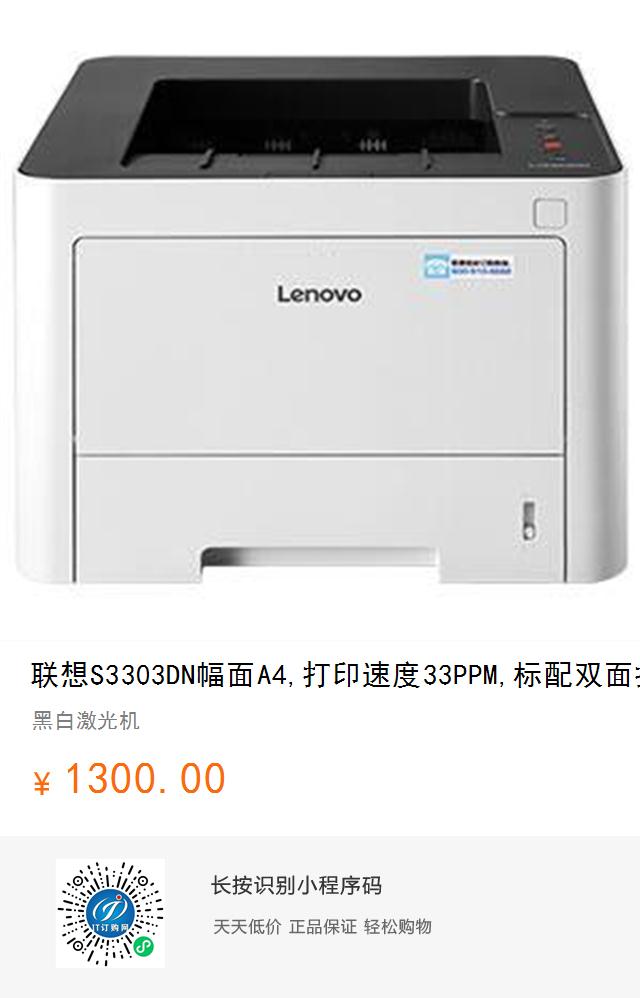
Task: Click the 天天低价 slogan
Action: click(x=247, y=926)
